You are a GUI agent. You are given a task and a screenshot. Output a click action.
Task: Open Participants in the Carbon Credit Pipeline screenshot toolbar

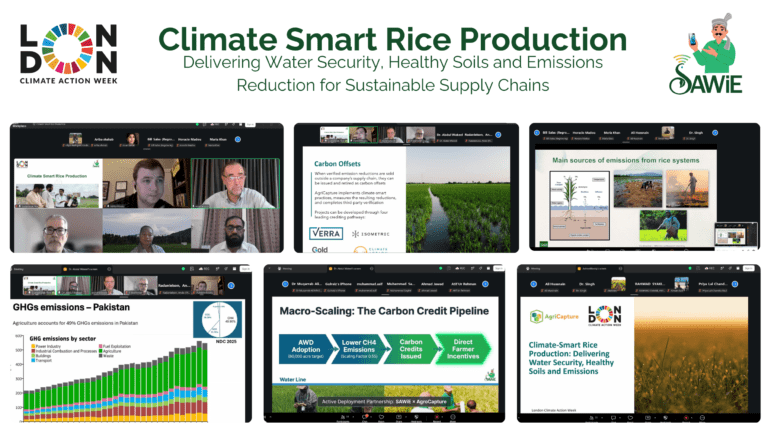click(342, 418)
